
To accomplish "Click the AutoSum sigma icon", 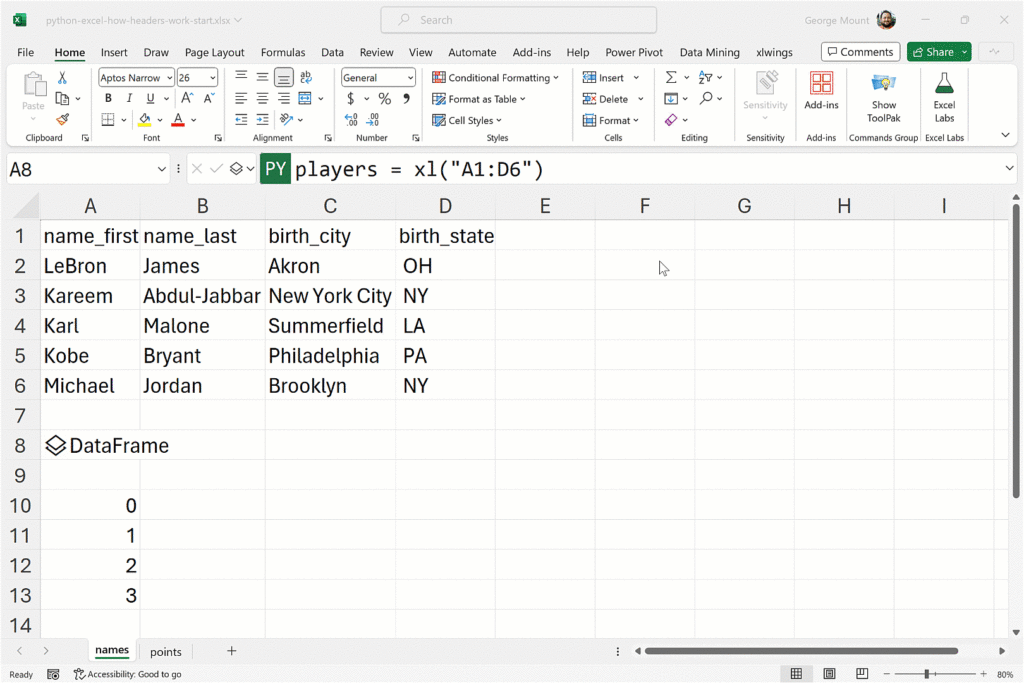I will click(671, 78).
